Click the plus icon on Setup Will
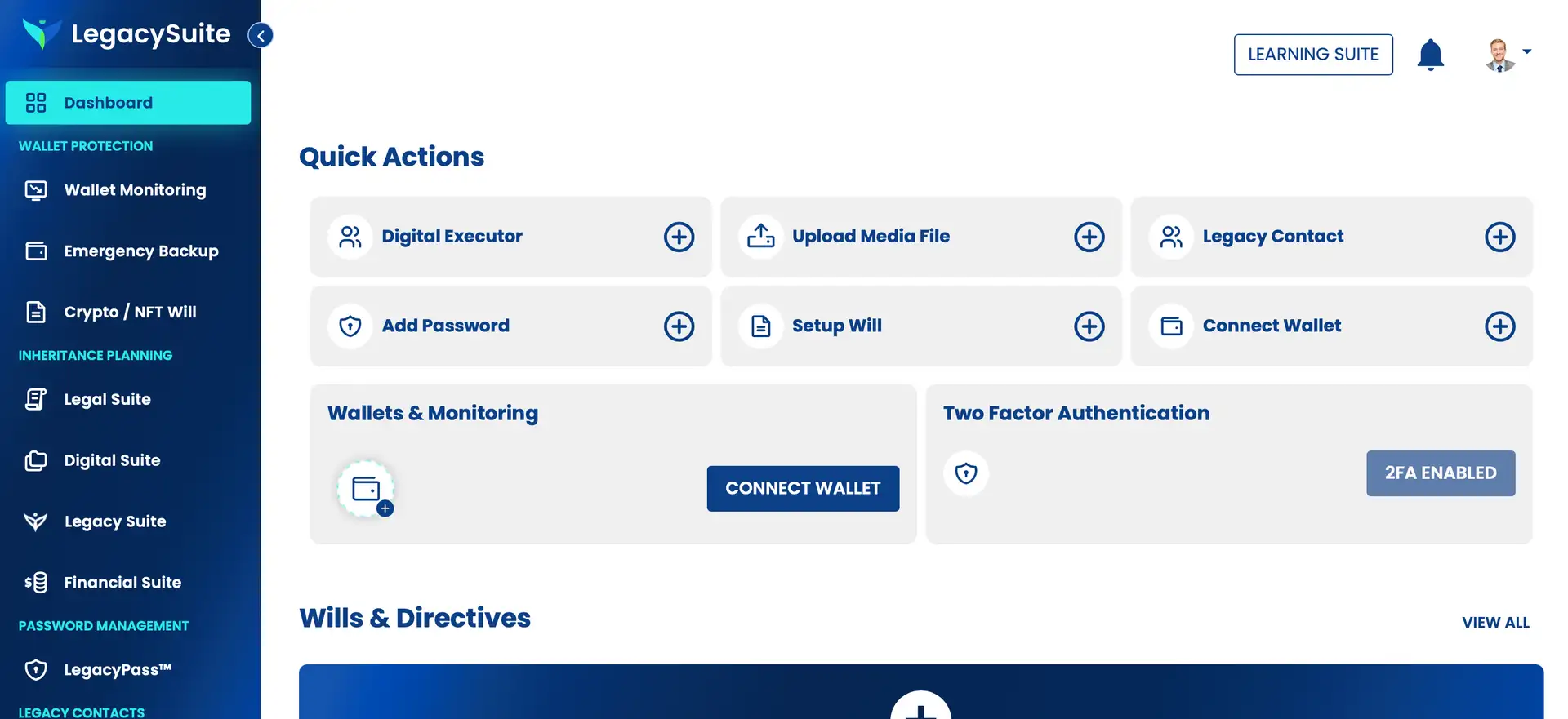 pos(1089,326)
